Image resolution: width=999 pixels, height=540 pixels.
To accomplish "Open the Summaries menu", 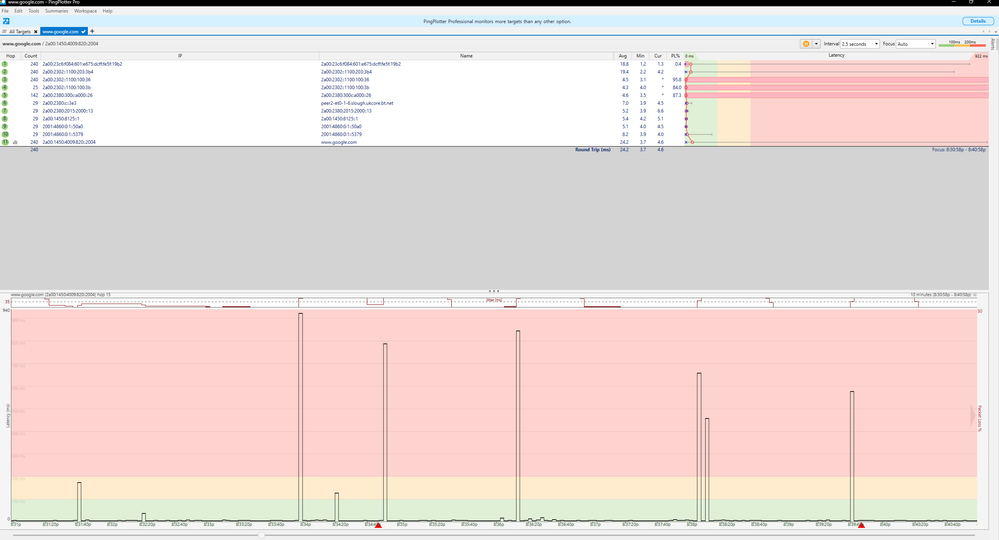I will (x=56, y=11).
